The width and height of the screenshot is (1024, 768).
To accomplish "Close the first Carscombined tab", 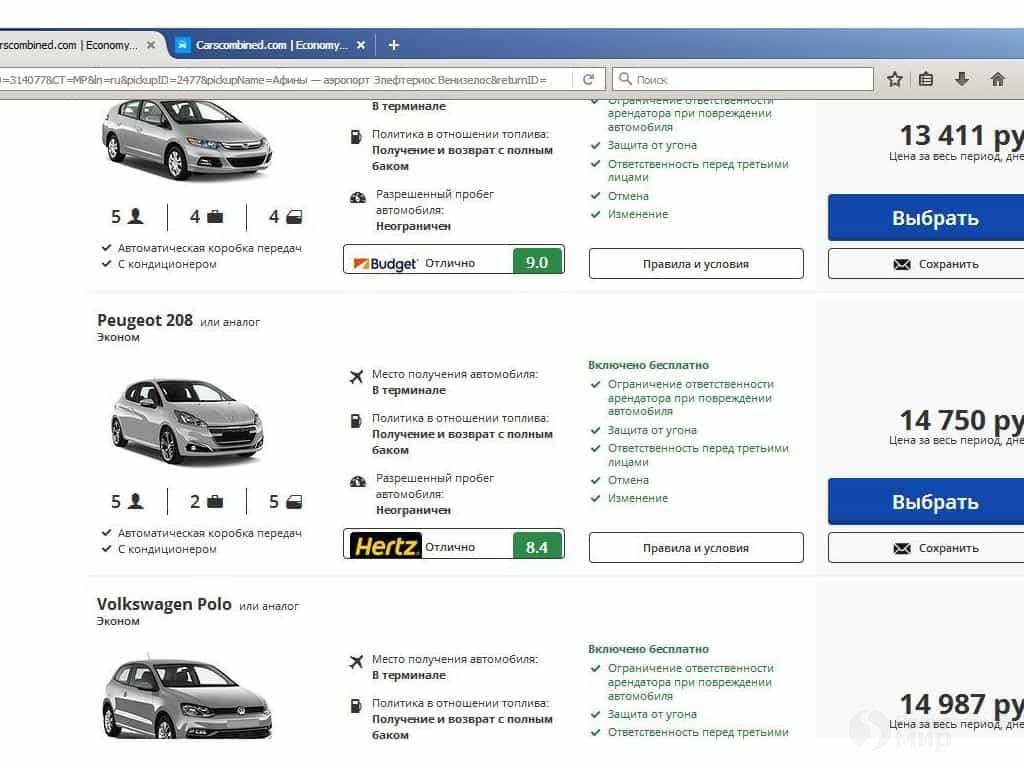I will click(x=151, y=45).
